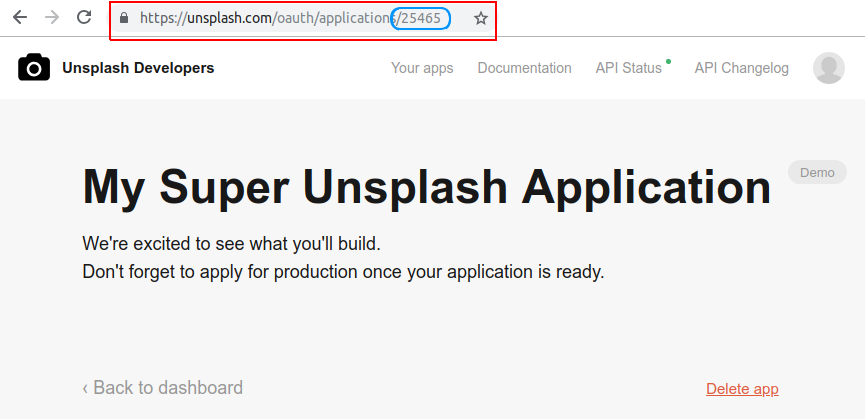Click the padlock site security icon
Screen dimensions: 865x419
pos(124,18)
